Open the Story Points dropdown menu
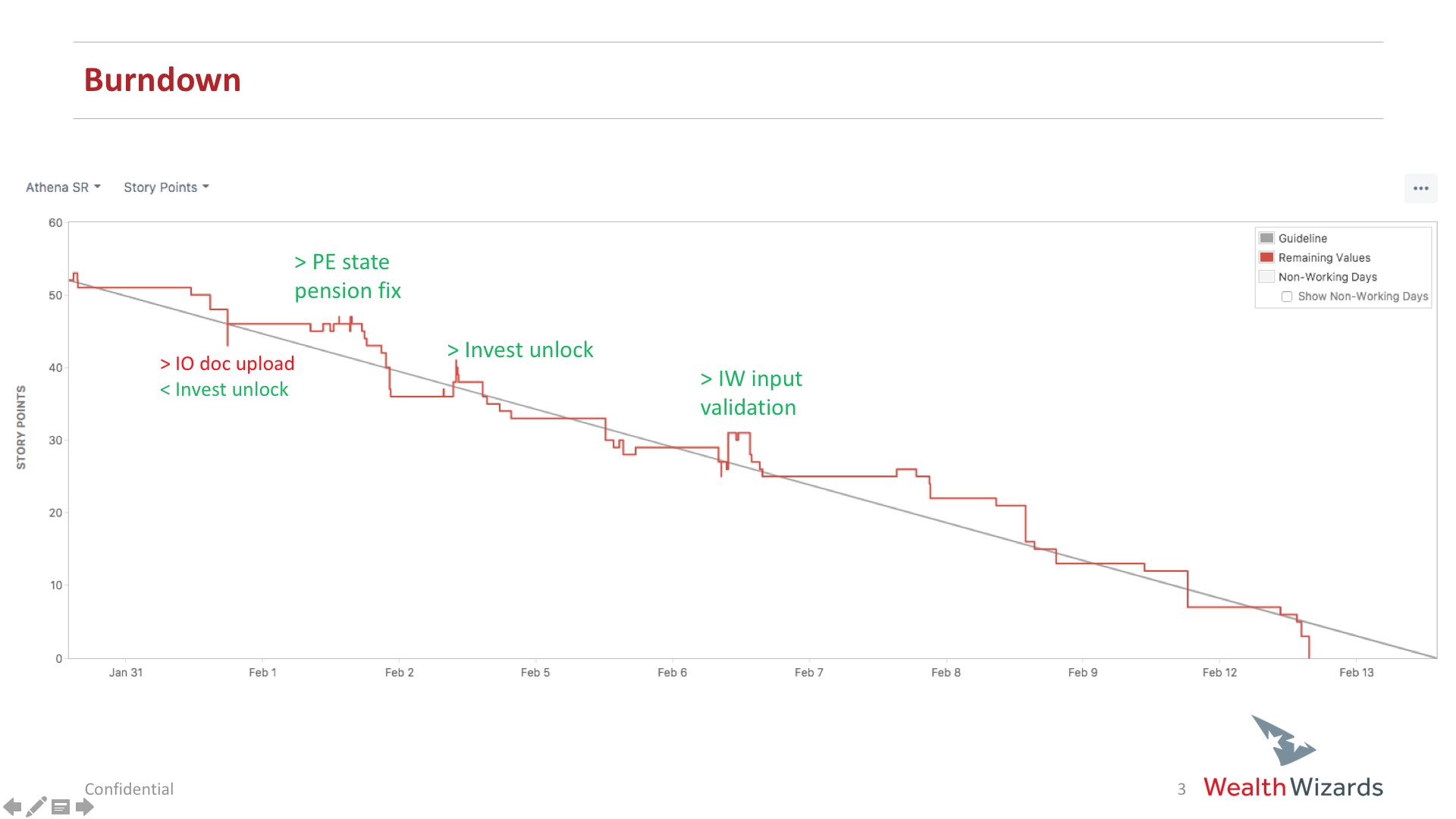1456x819 pixels. coord(165,187)
